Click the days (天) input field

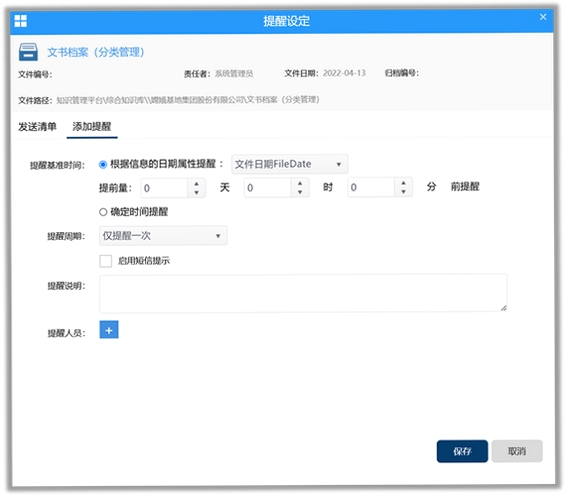[164, 188]
